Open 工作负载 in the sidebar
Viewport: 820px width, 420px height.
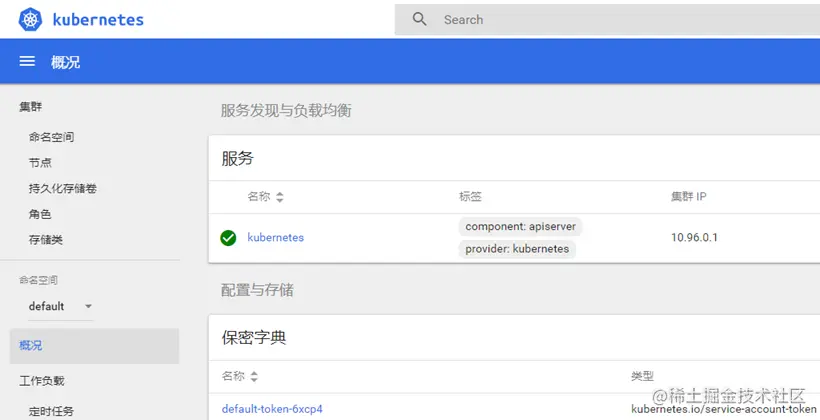42,381
